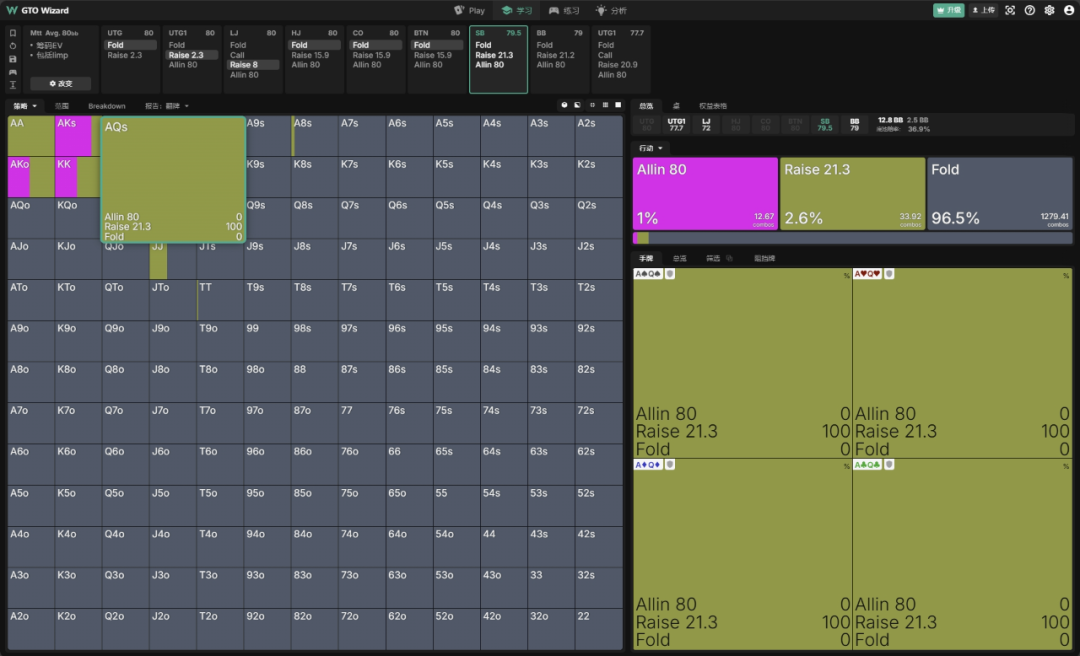
Task: Select Raise 21.2 in BB action card
Action: tap(555, 55)
